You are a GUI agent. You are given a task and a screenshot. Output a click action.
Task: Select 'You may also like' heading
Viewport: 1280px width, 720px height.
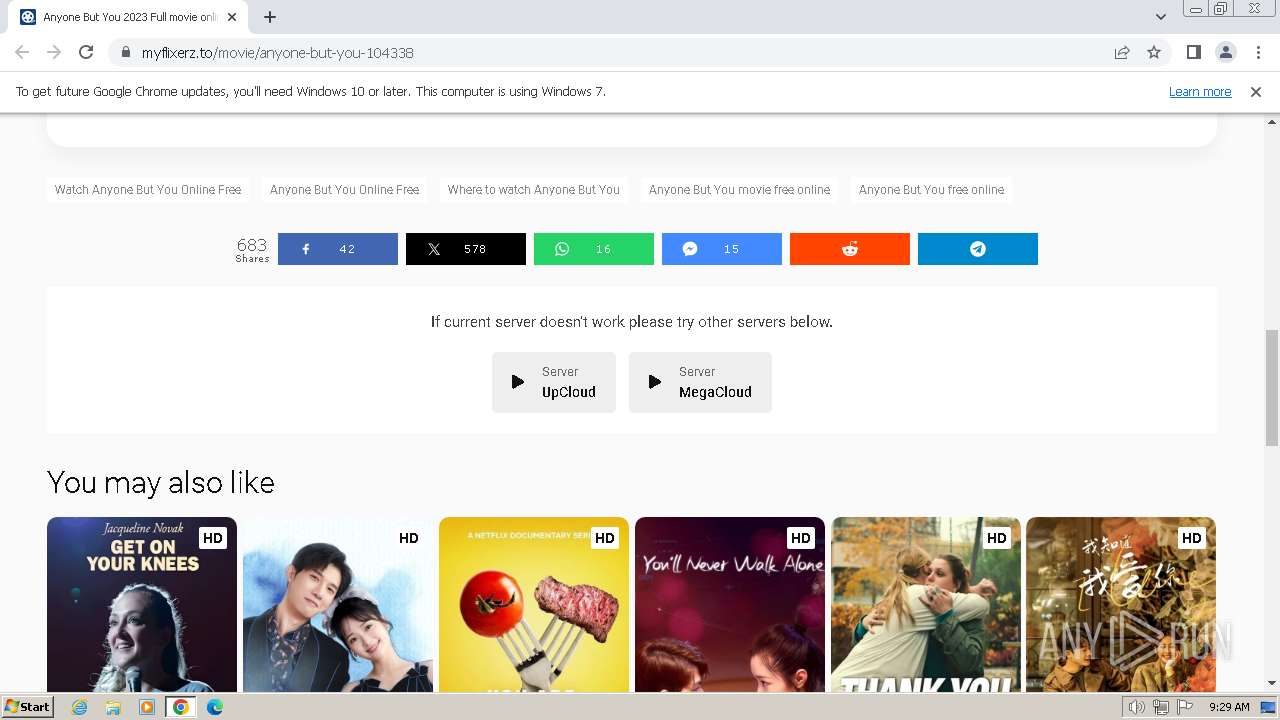point(161,483)
